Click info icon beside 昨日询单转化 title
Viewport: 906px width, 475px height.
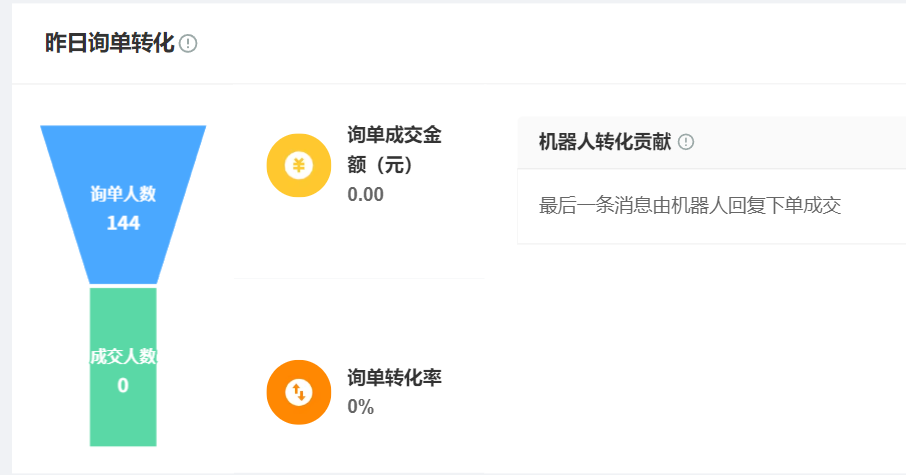tap(188, 43)
